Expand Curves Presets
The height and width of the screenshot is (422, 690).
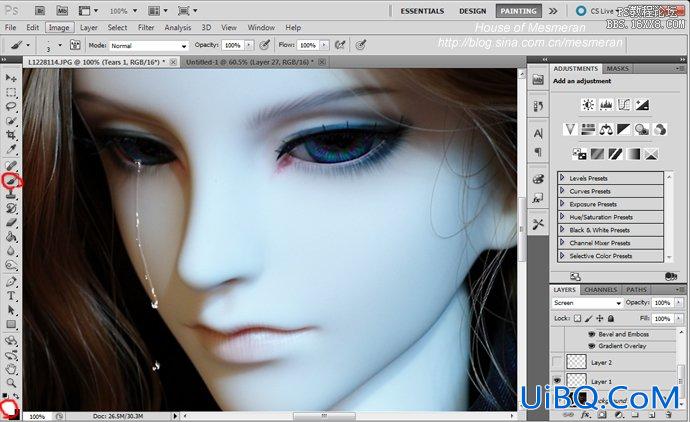coord(562,191)
